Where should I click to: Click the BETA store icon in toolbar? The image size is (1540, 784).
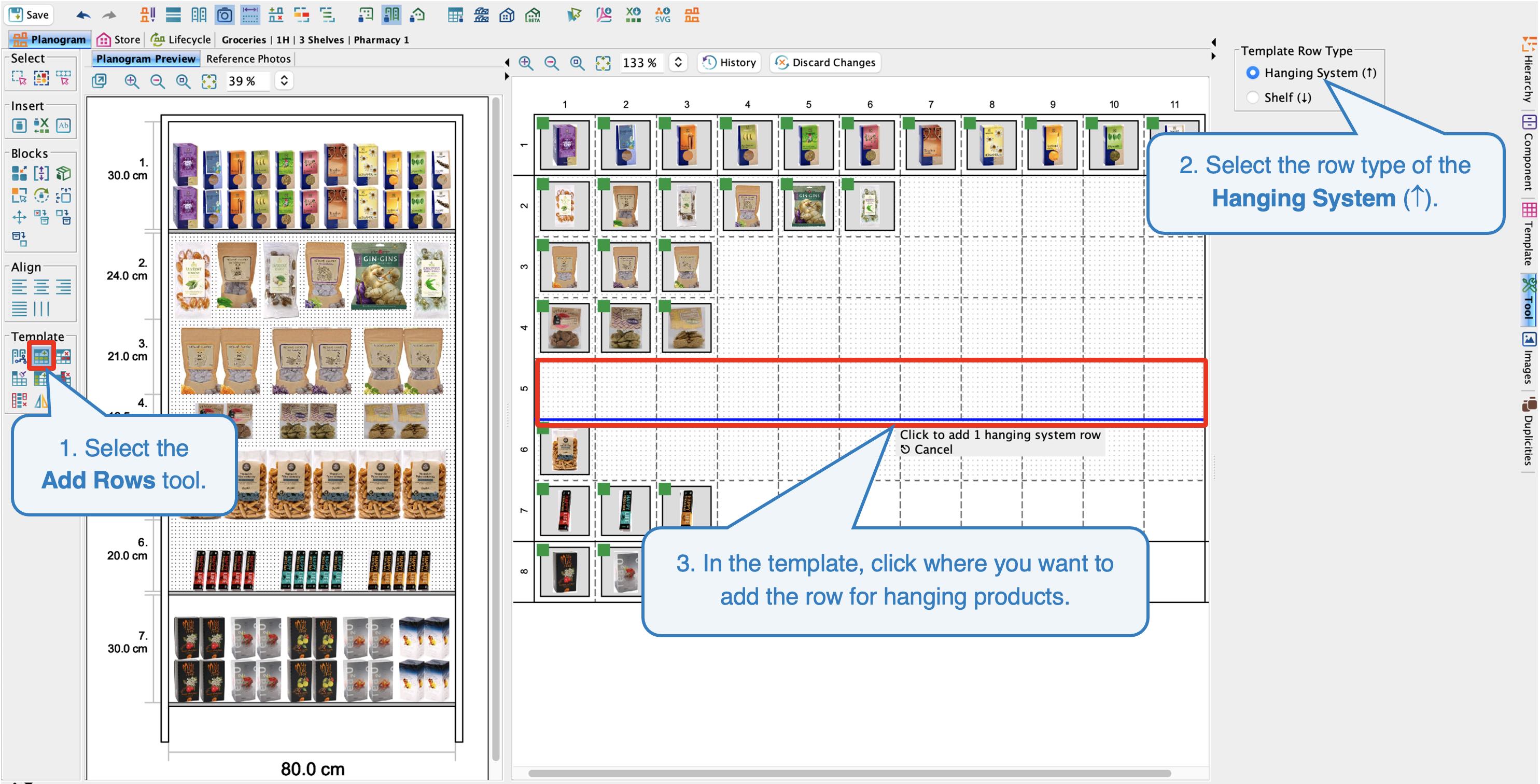pos(533,15)
